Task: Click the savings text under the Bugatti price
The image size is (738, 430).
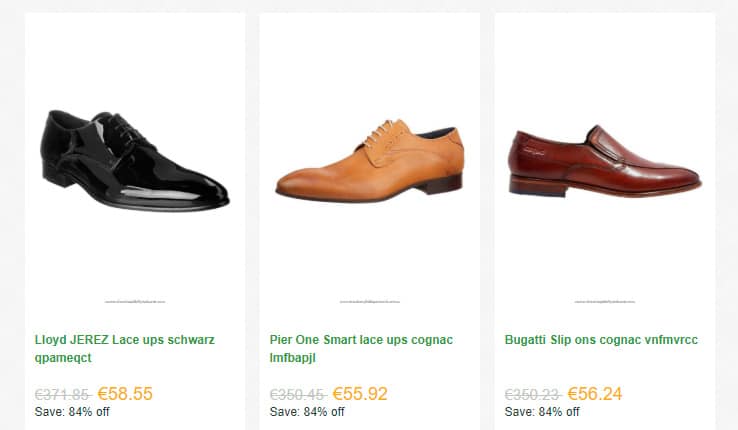Action: pos(542,412)
